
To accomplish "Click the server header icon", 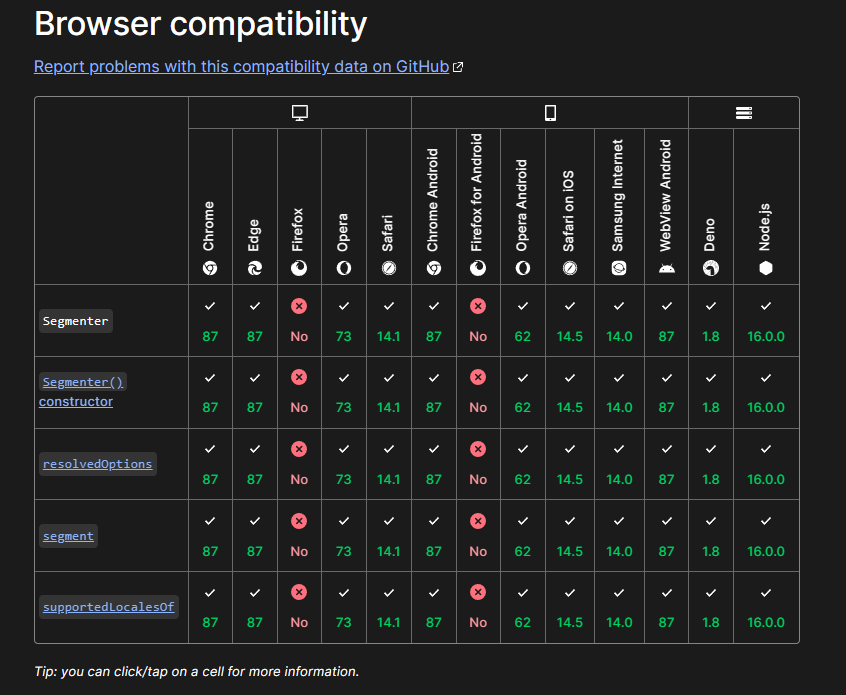I will coord(743,112).
